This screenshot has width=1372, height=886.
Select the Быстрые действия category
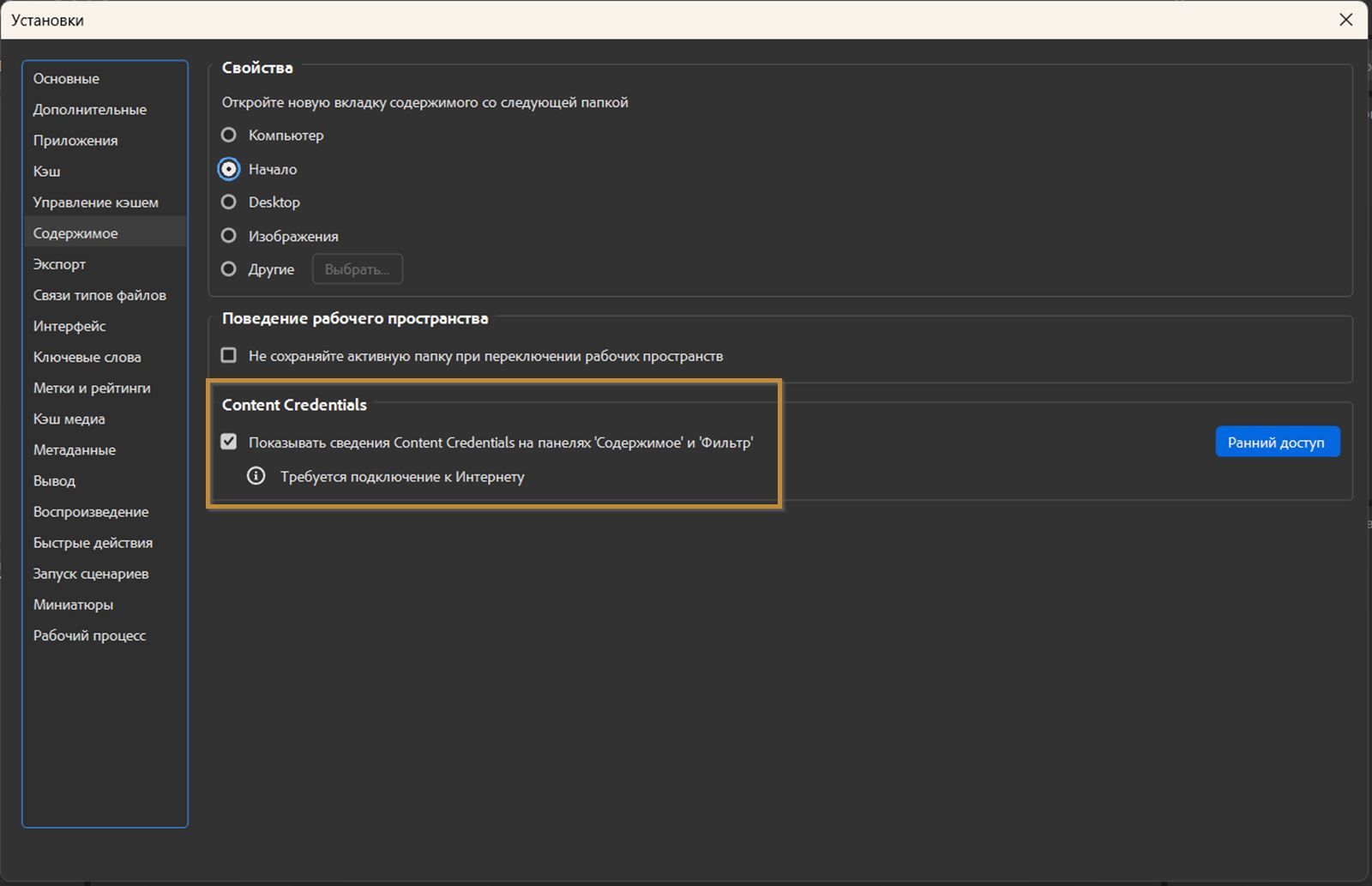pyautogui.click(x=105, y=542)
